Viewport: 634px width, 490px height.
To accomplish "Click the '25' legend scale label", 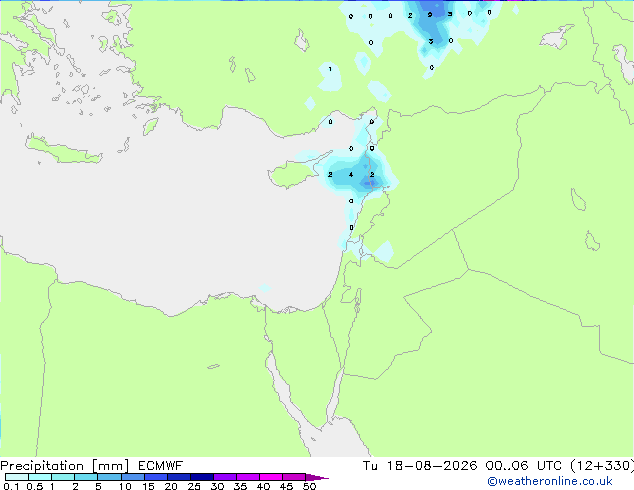I will tap(194, 486).
